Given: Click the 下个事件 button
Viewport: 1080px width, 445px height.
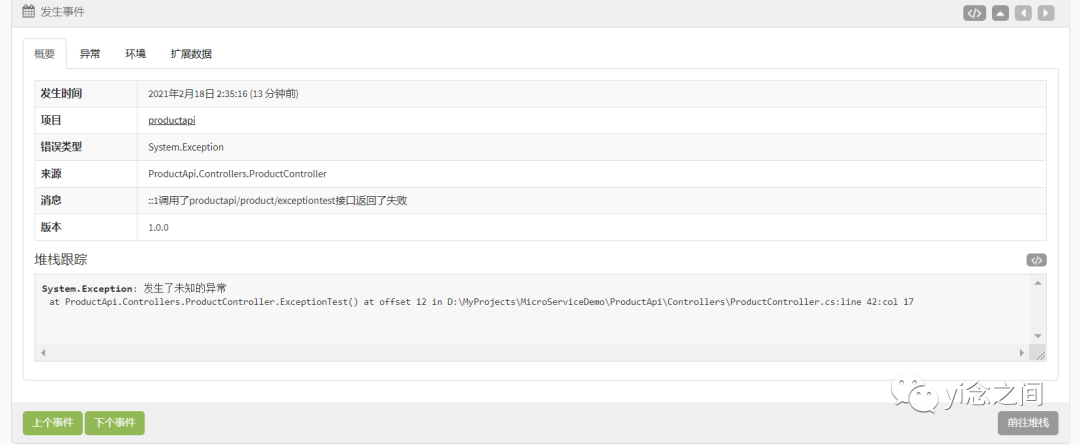Looking at the screenshot, I should tap(115, 423).
